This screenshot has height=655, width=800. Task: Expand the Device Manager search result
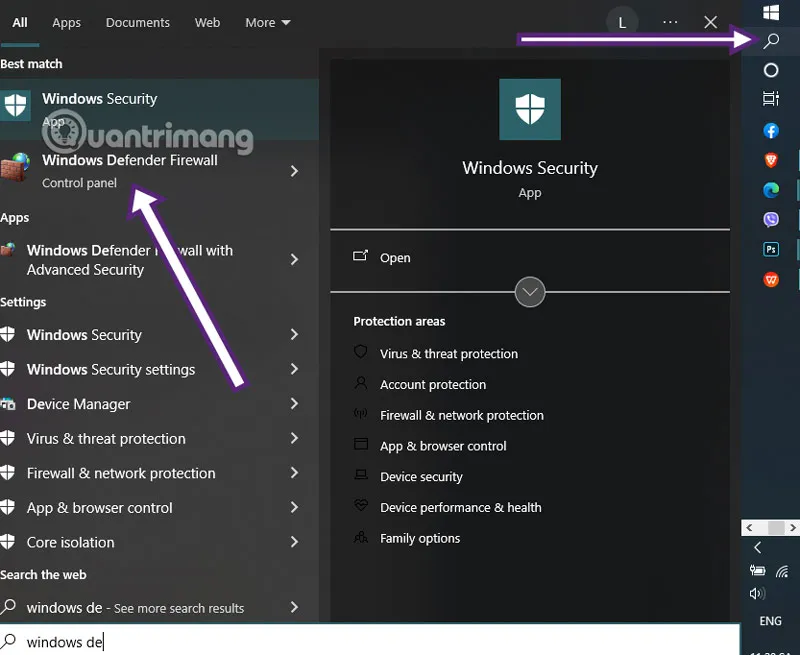(293, 404)
